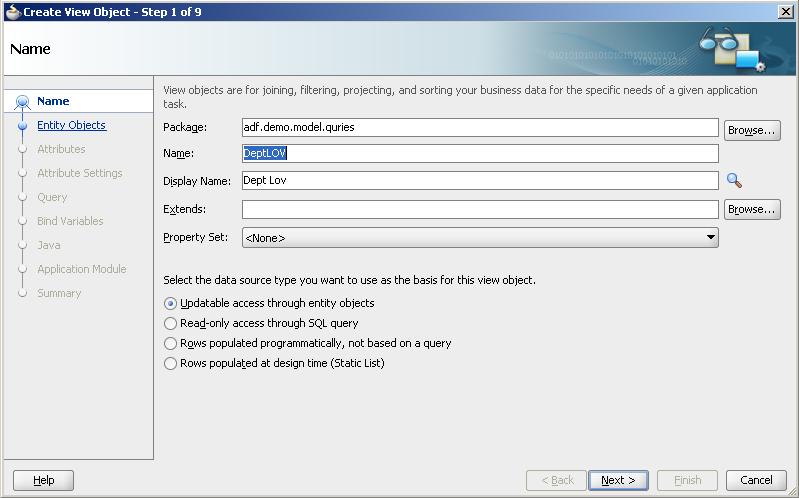Focus the Package text field
Image resolution: width=799 pixels, height=498 pixels.
point(480,127)
